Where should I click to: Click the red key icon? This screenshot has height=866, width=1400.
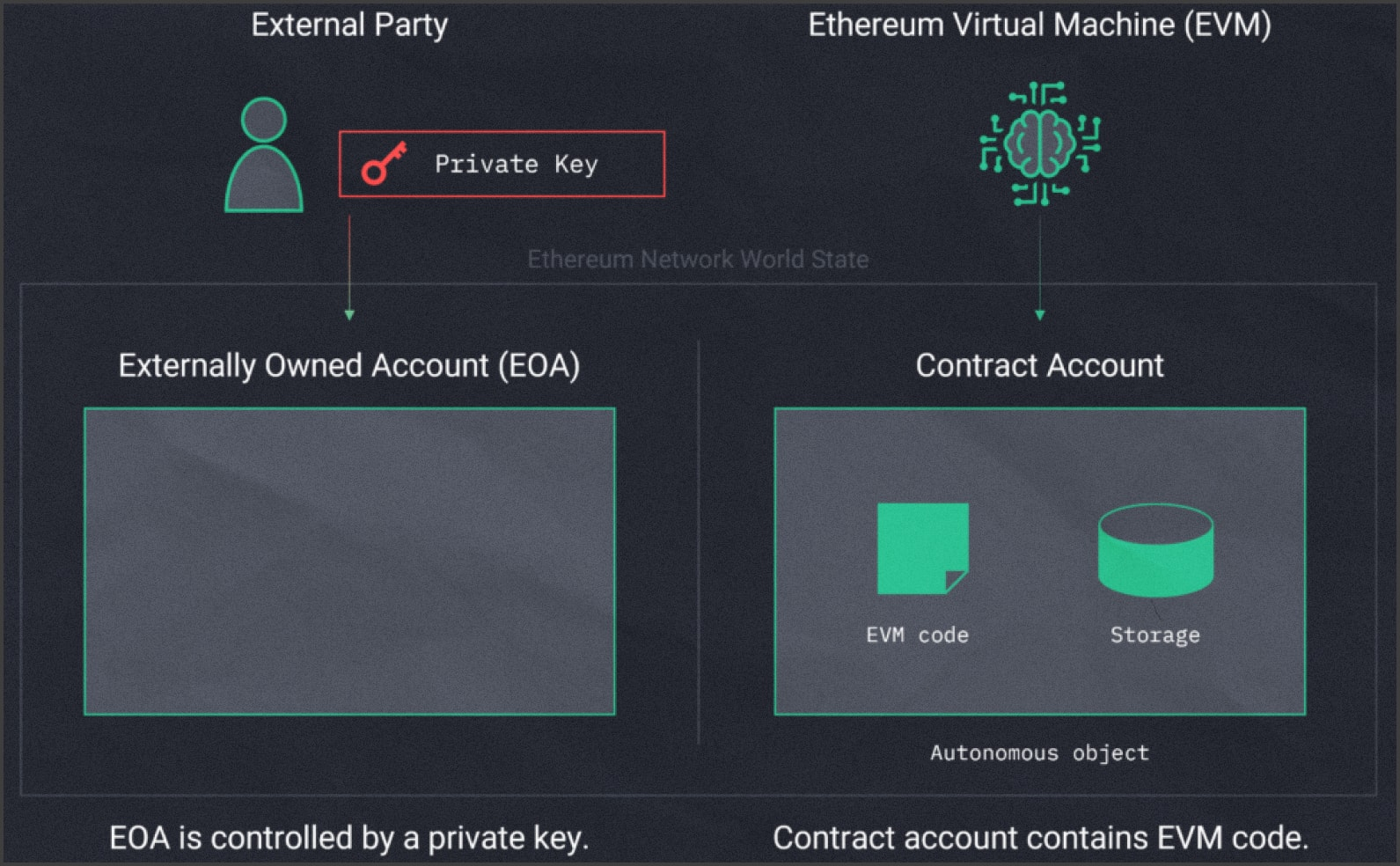click(x=384, y=164)
